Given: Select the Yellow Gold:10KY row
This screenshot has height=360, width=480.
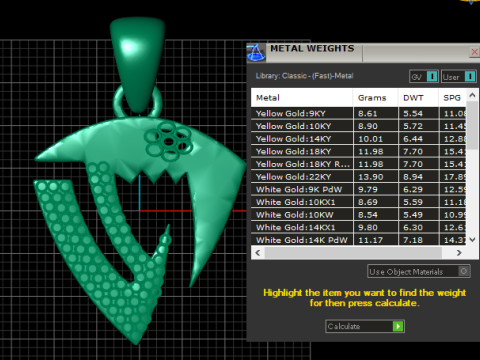Looking at the screenshot, I should click(359, 126).
